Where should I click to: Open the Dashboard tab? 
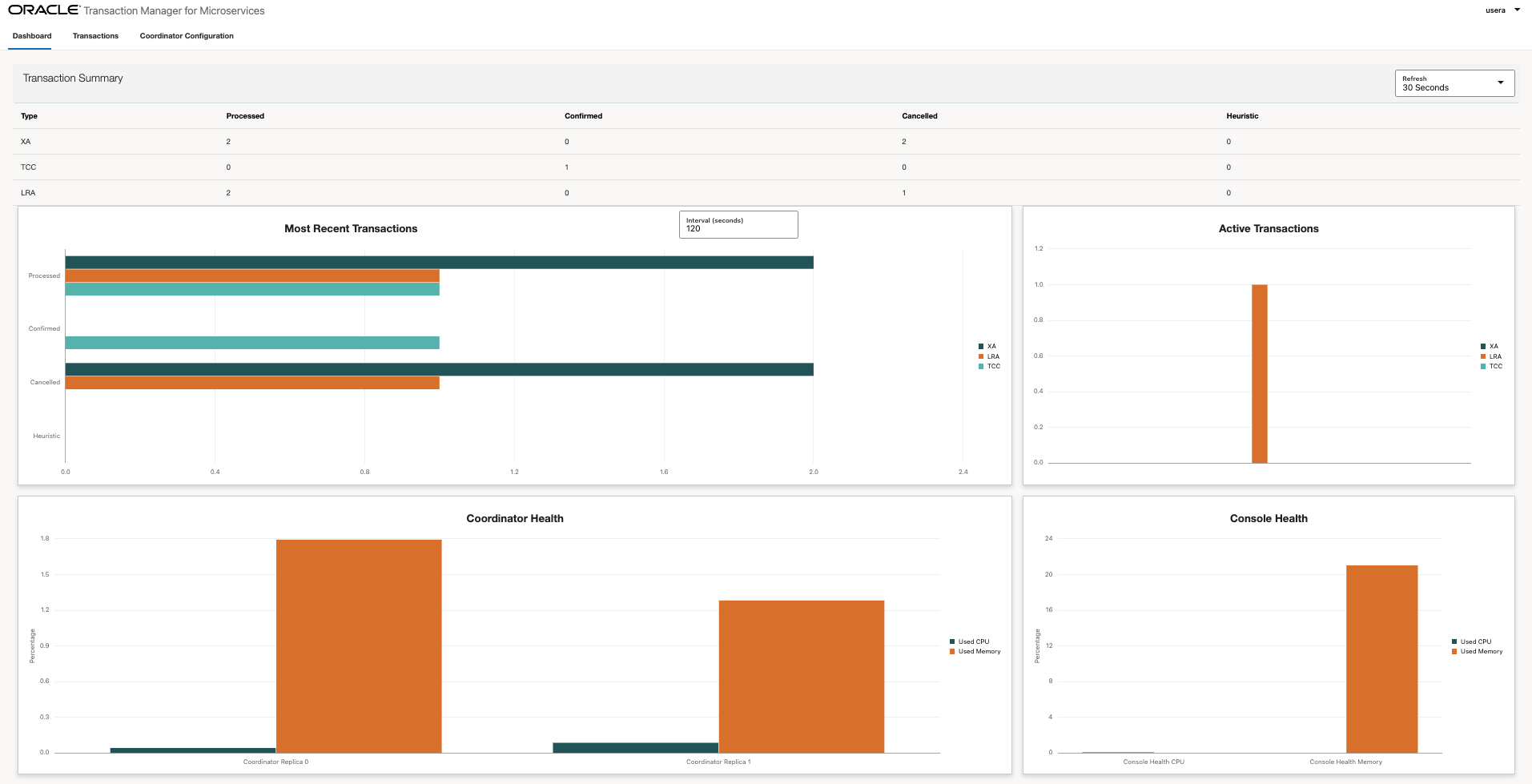32,36
